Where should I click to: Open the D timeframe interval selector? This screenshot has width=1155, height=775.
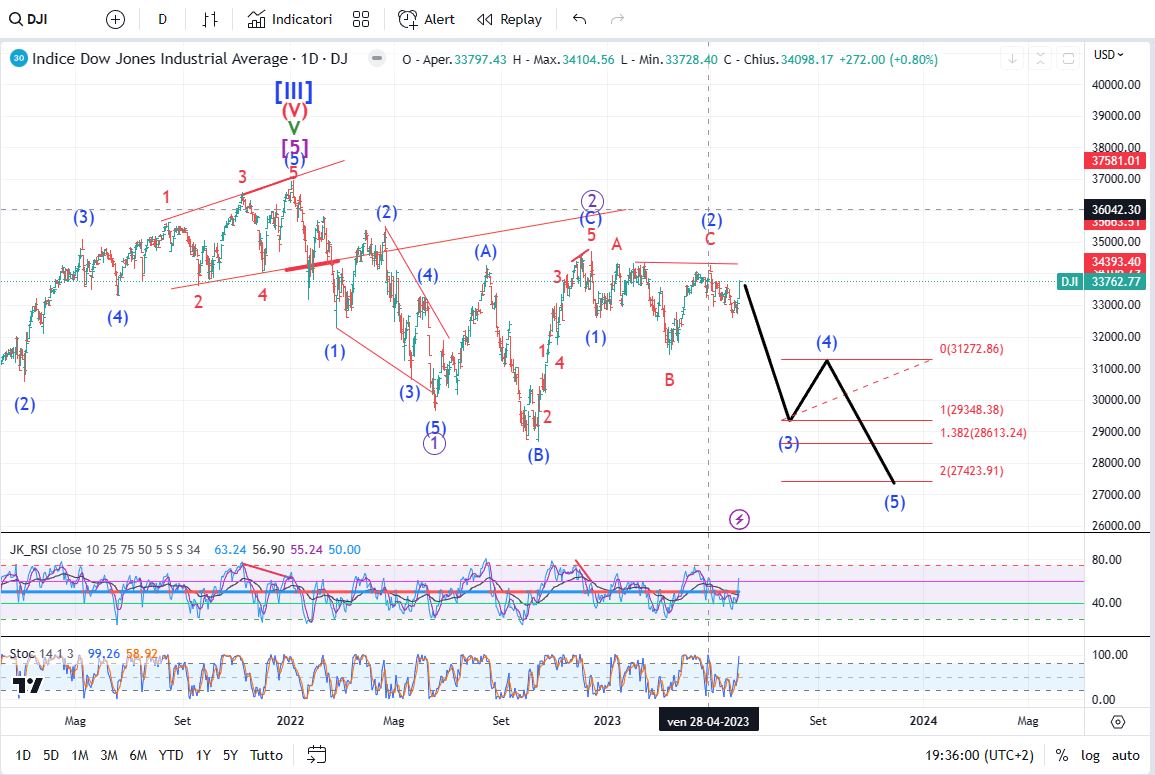tap(162, 19)
